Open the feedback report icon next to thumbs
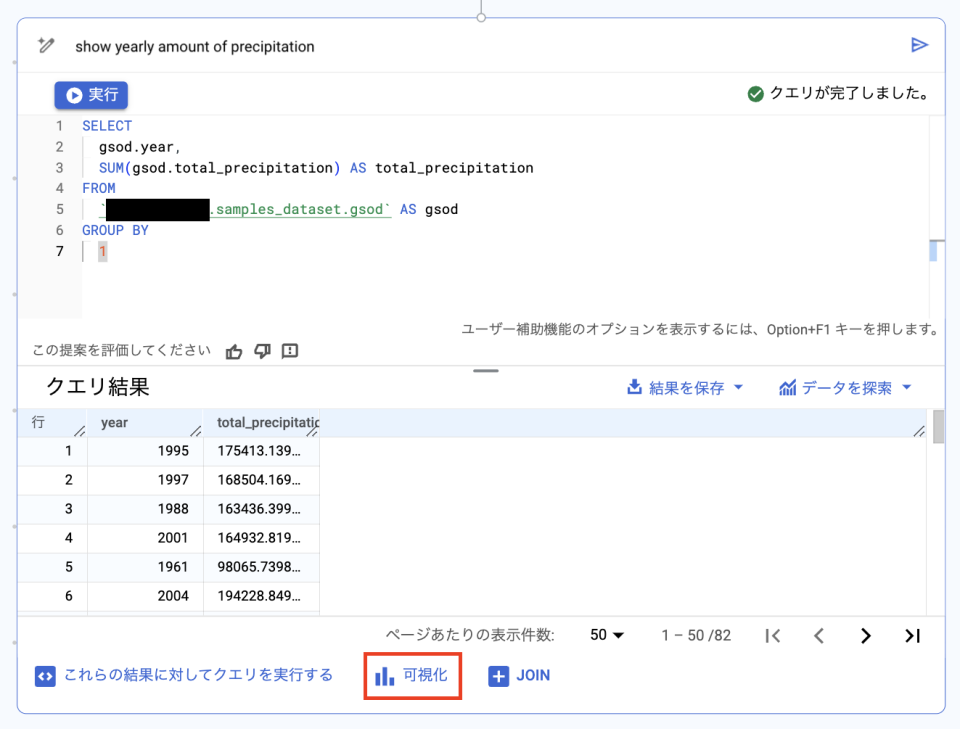The image size is (960, 729). pyautogui.click(x=289, y=351)
